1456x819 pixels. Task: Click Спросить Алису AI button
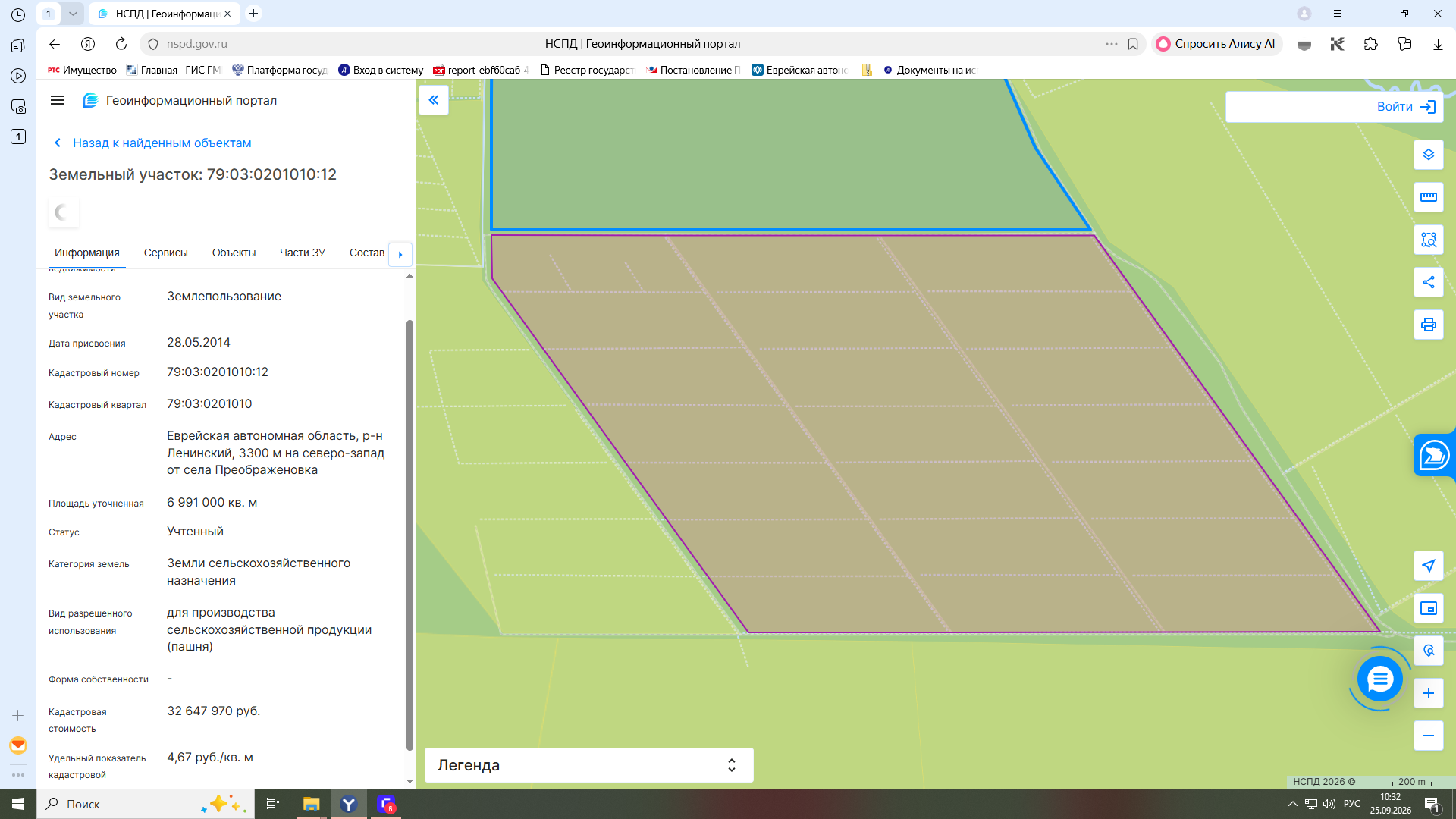pos(1216,44)
